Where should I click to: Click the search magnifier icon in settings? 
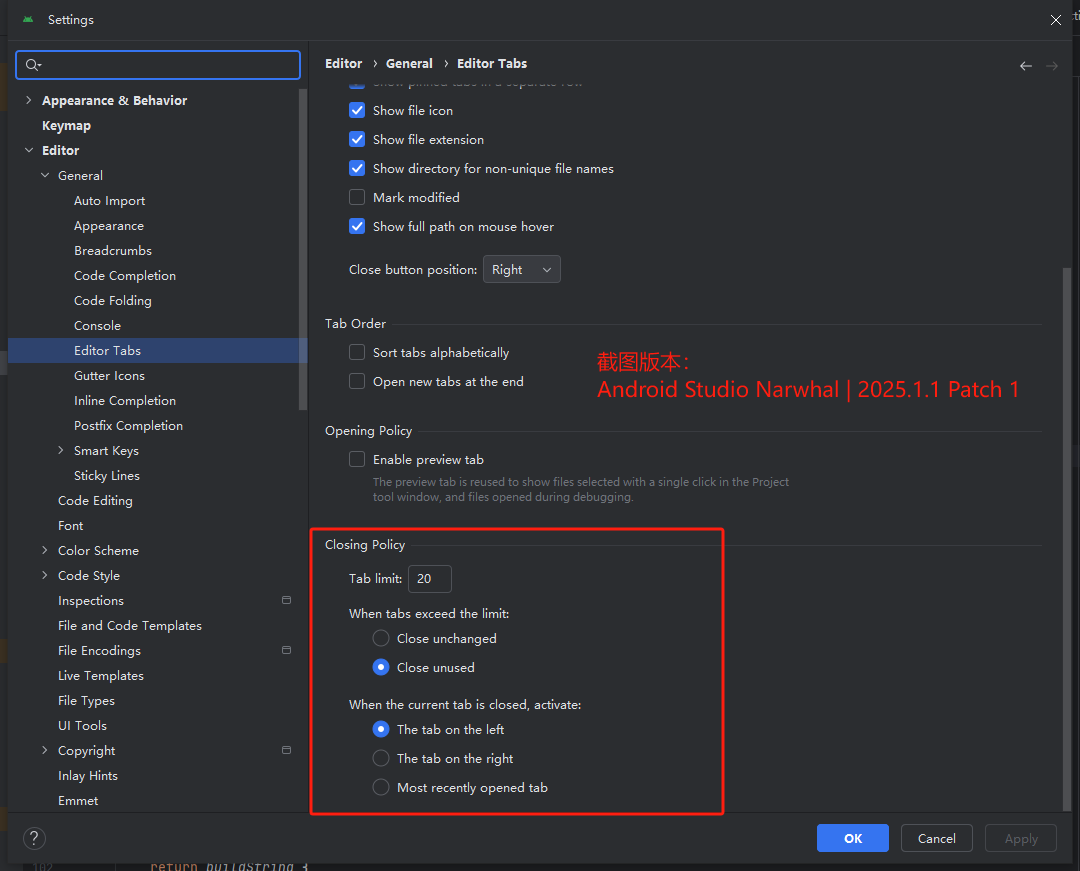point(32,65)
